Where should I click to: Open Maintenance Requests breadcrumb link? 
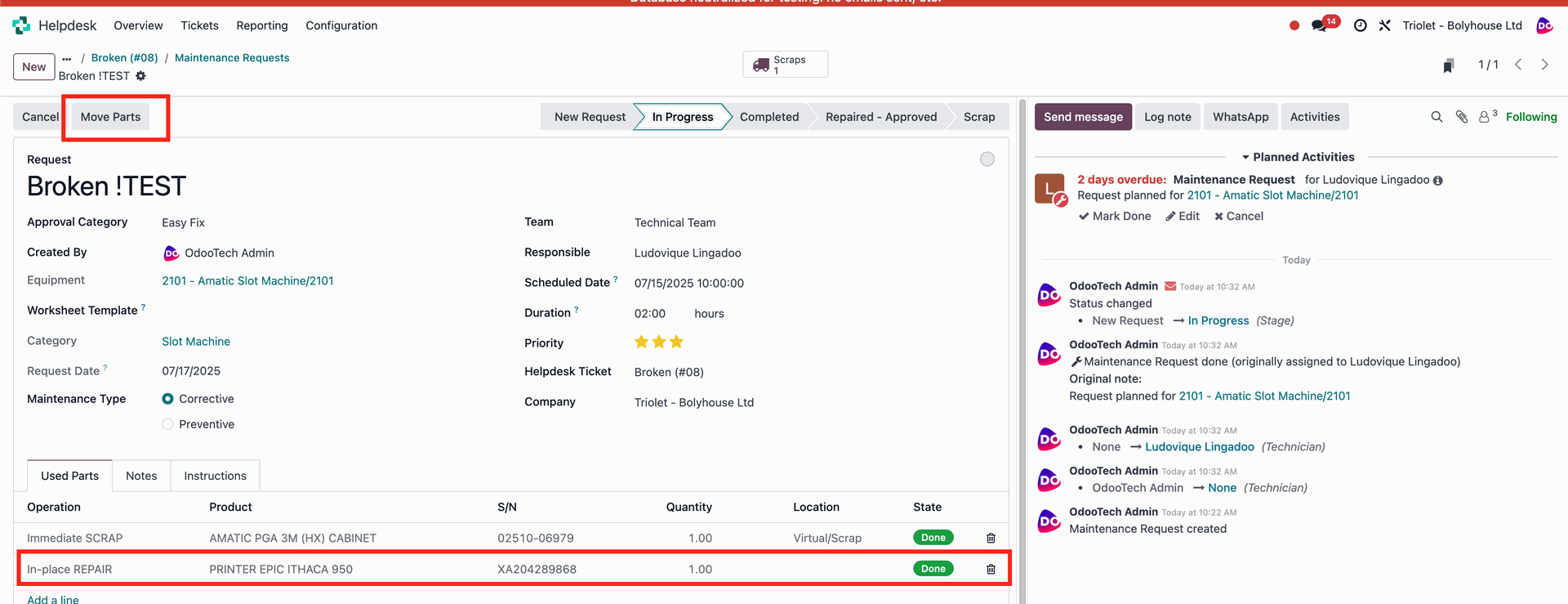232,58
